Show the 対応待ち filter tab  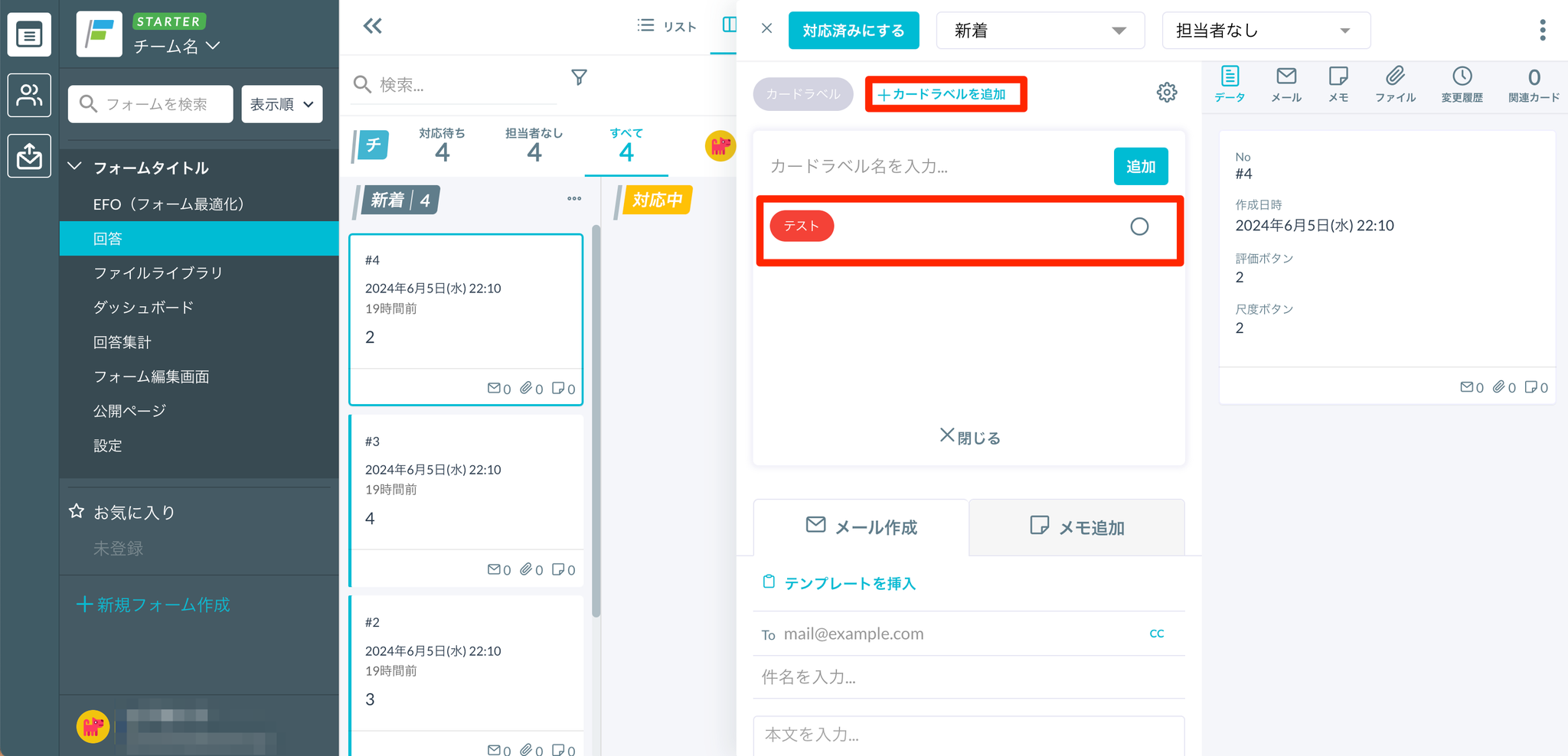pyautogui.click(x=442, y=145)
